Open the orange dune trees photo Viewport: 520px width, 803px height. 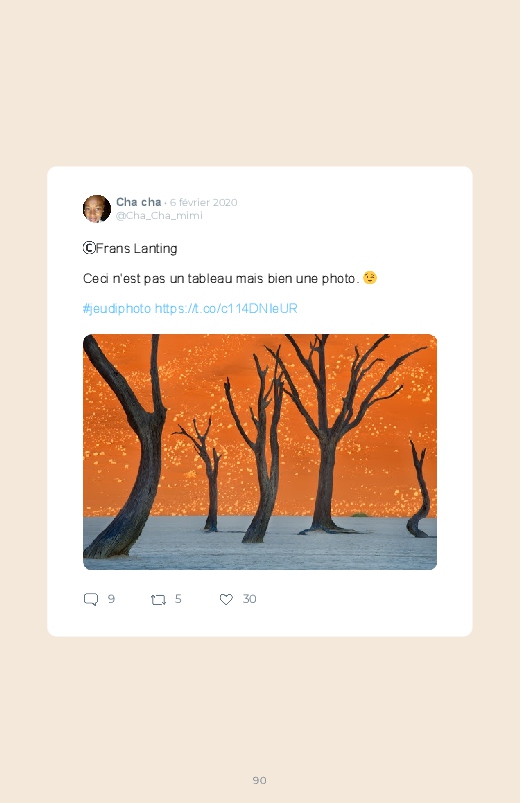coord(260,452)
